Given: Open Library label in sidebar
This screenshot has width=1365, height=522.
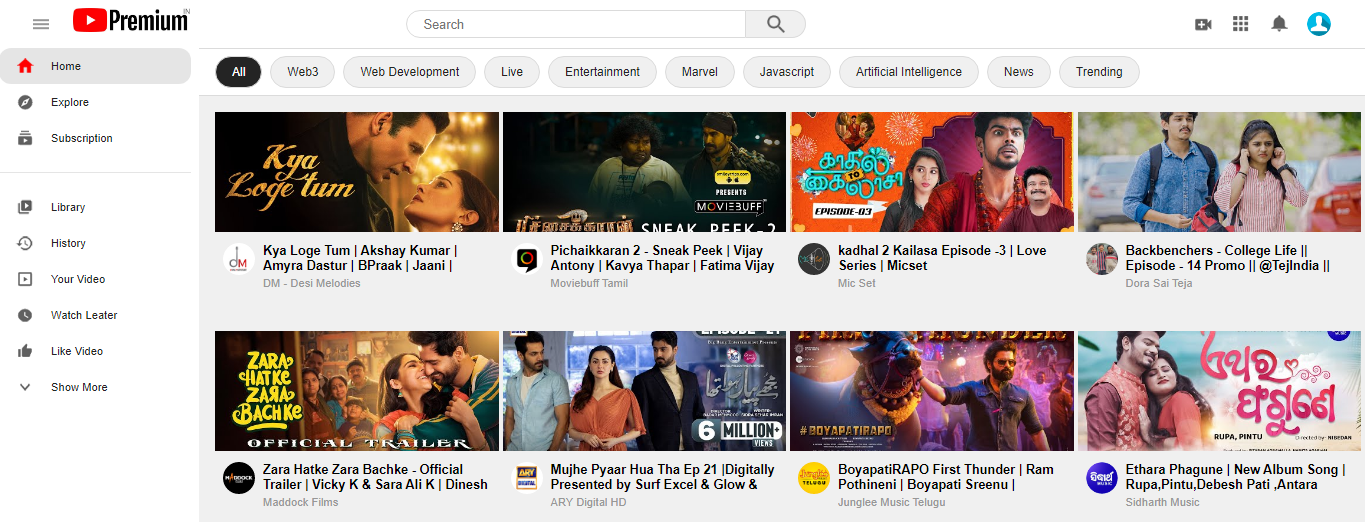Looking at the screenshot, I should (x=68, y=207).
